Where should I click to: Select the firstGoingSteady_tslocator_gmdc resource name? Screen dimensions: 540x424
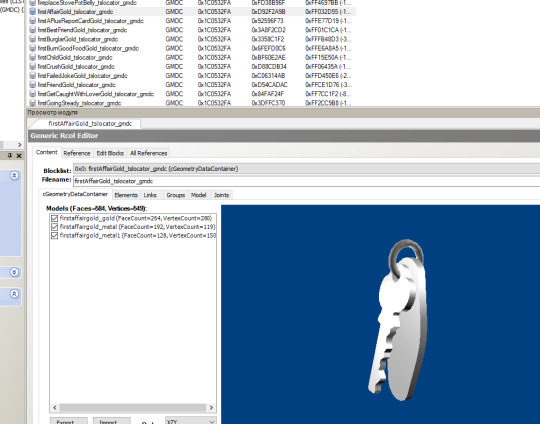(79, 103)
